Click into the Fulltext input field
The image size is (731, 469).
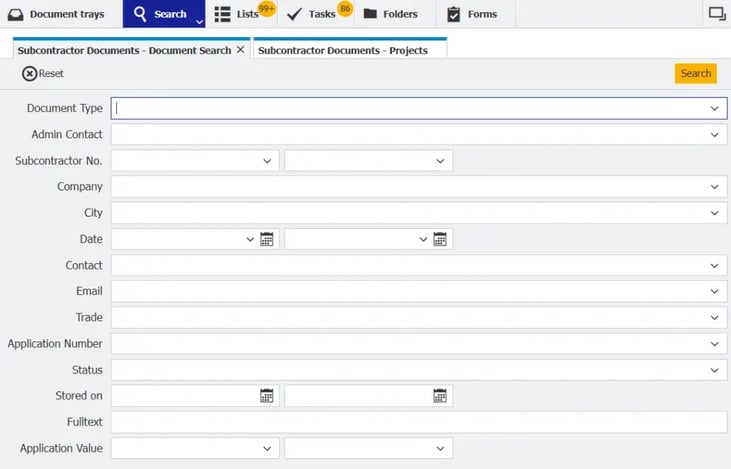point(419,422)
